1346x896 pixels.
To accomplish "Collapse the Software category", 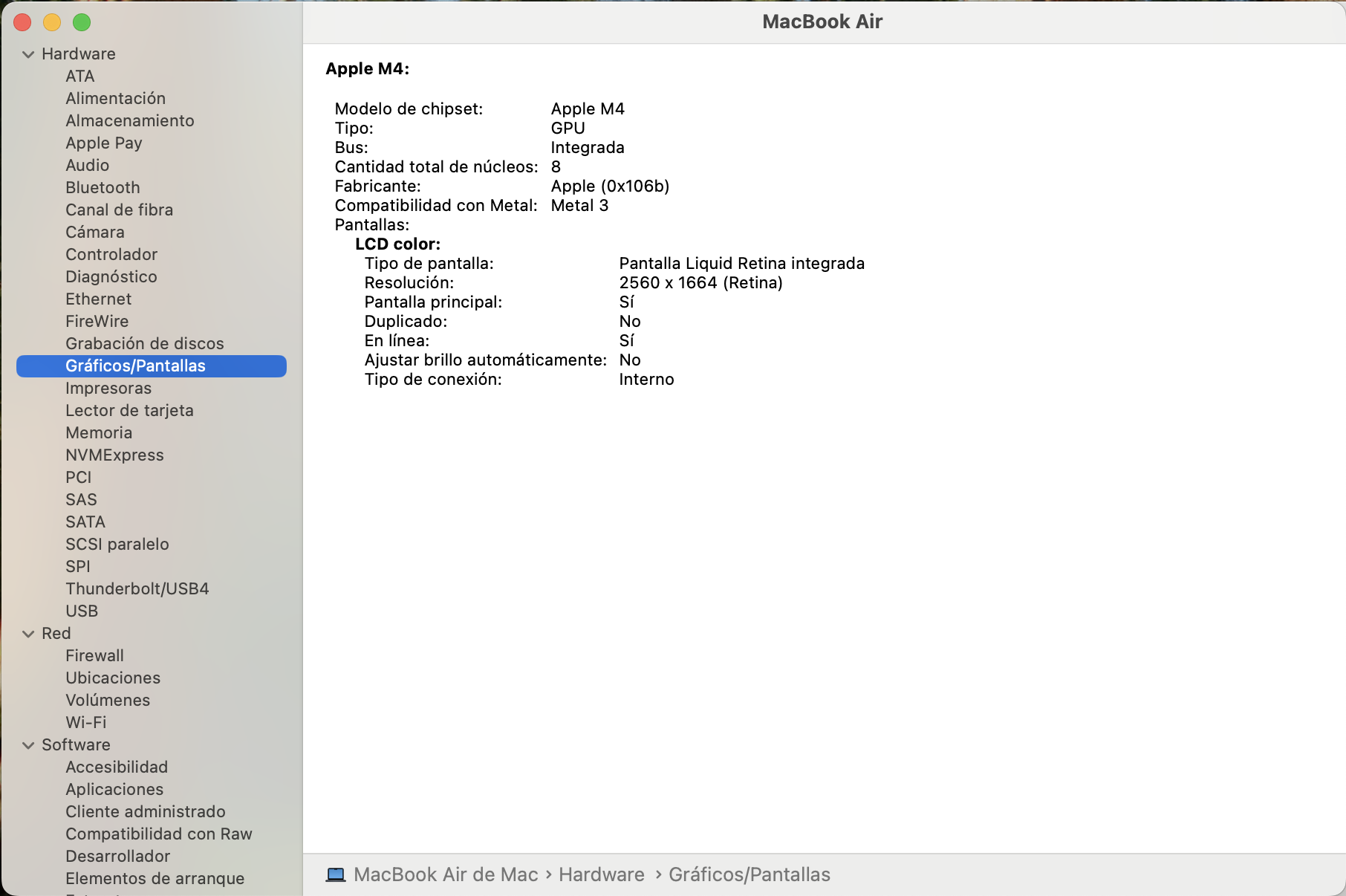I will coord(27,744).
